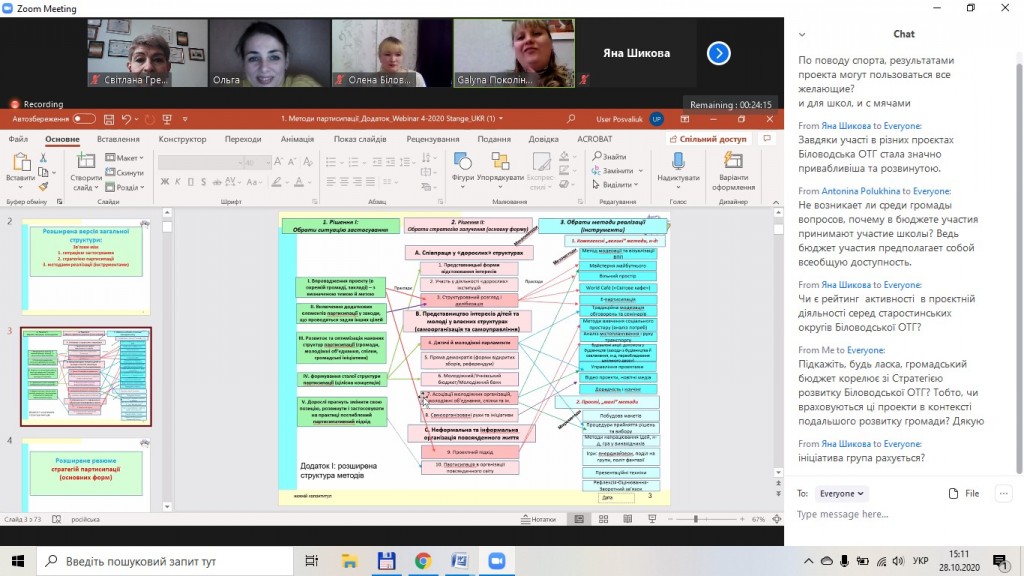Toggle Bold (Ж) formatting
The image size is (1024, 576).
(x=165, y=182)
